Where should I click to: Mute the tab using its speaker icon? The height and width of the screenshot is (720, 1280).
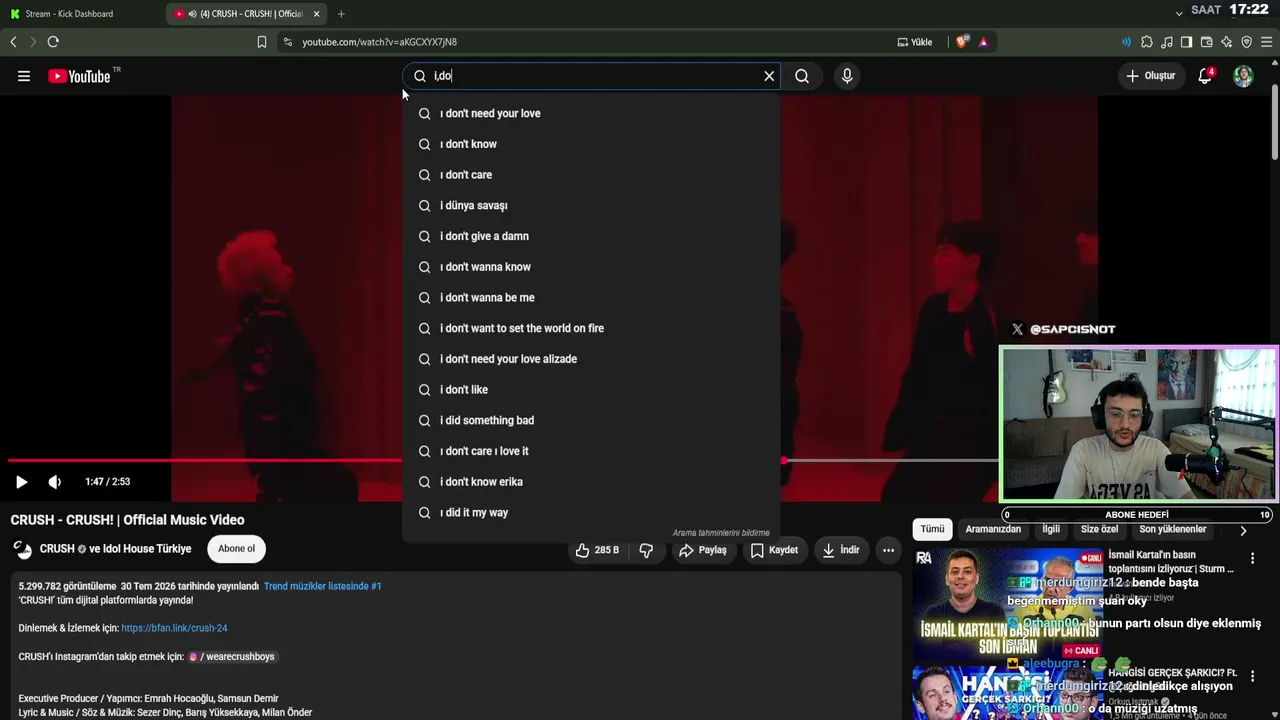pos(191,14)
